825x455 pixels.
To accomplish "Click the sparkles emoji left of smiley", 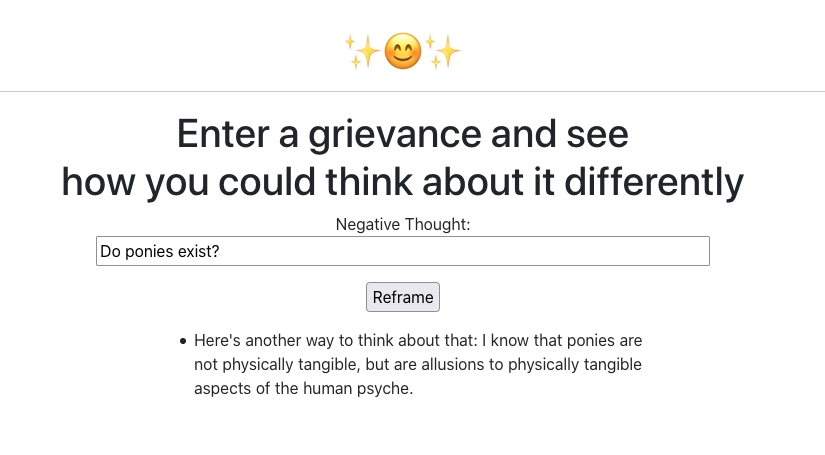I will (361, 51).
